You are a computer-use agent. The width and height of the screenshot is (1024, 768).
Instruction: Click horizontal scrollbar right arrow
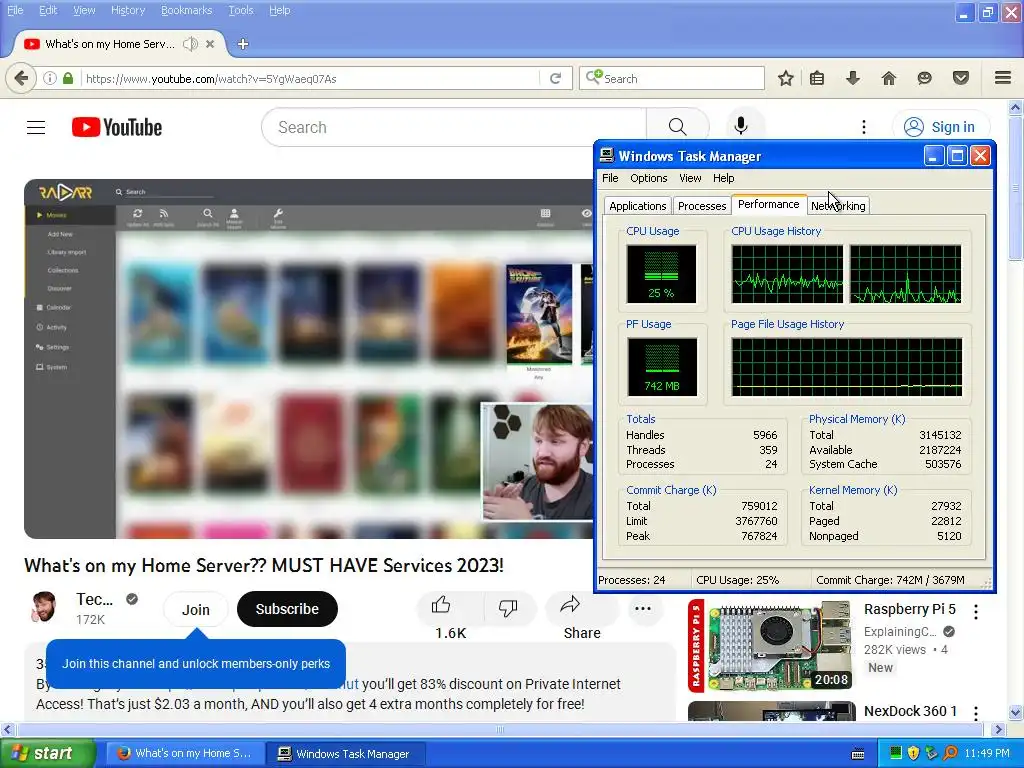998,729
